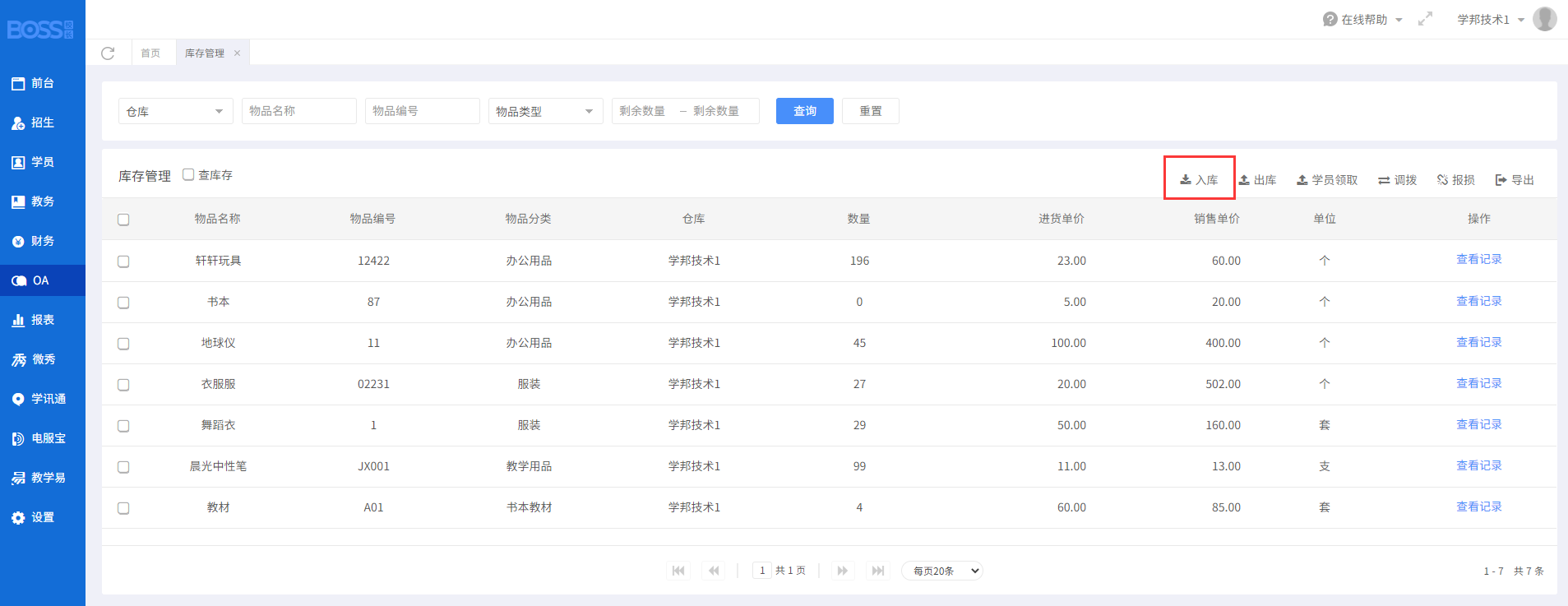Click the user avatar picture
Image resolution: width=1568 pixels, height=606 pixels.
tap(1545, 19)
